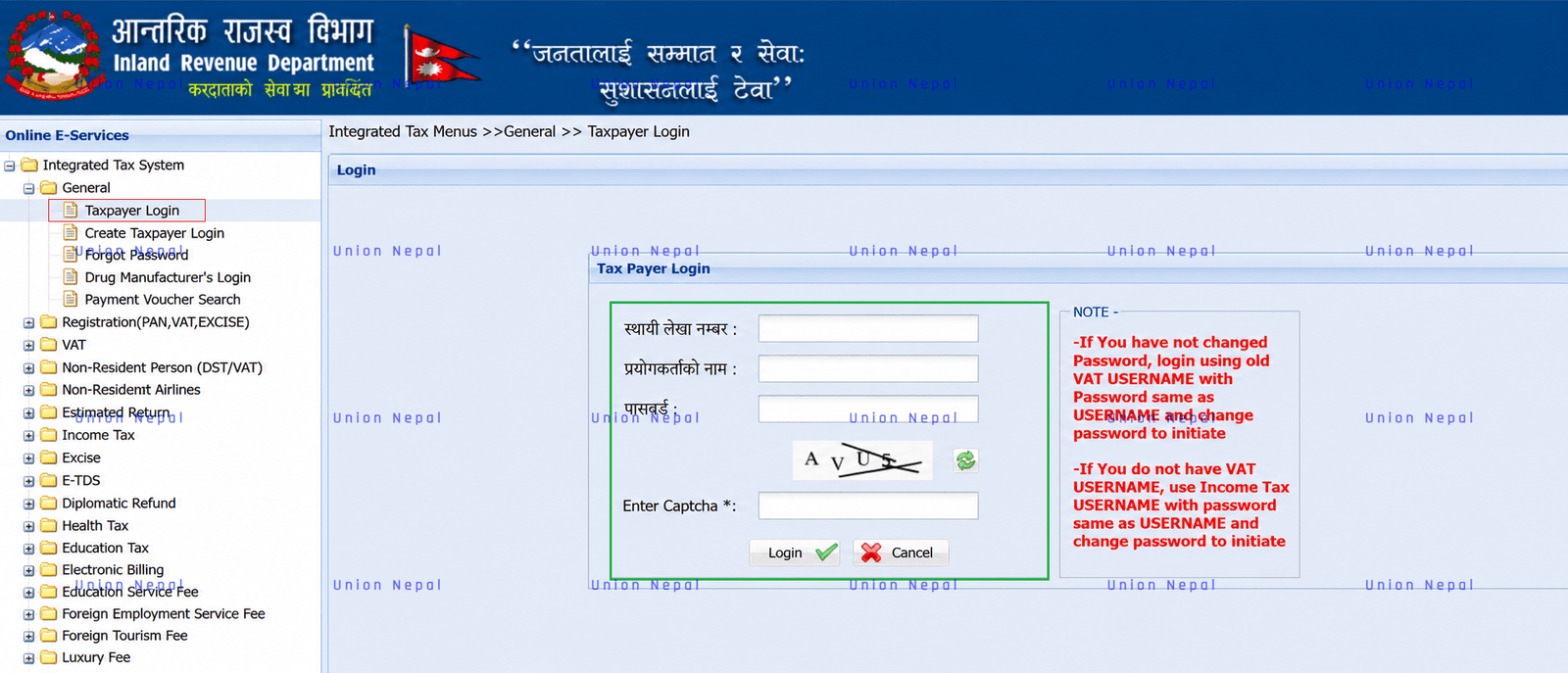Click the Nepal flag image
1568x673 pixels.
click(x=441, y=57)
